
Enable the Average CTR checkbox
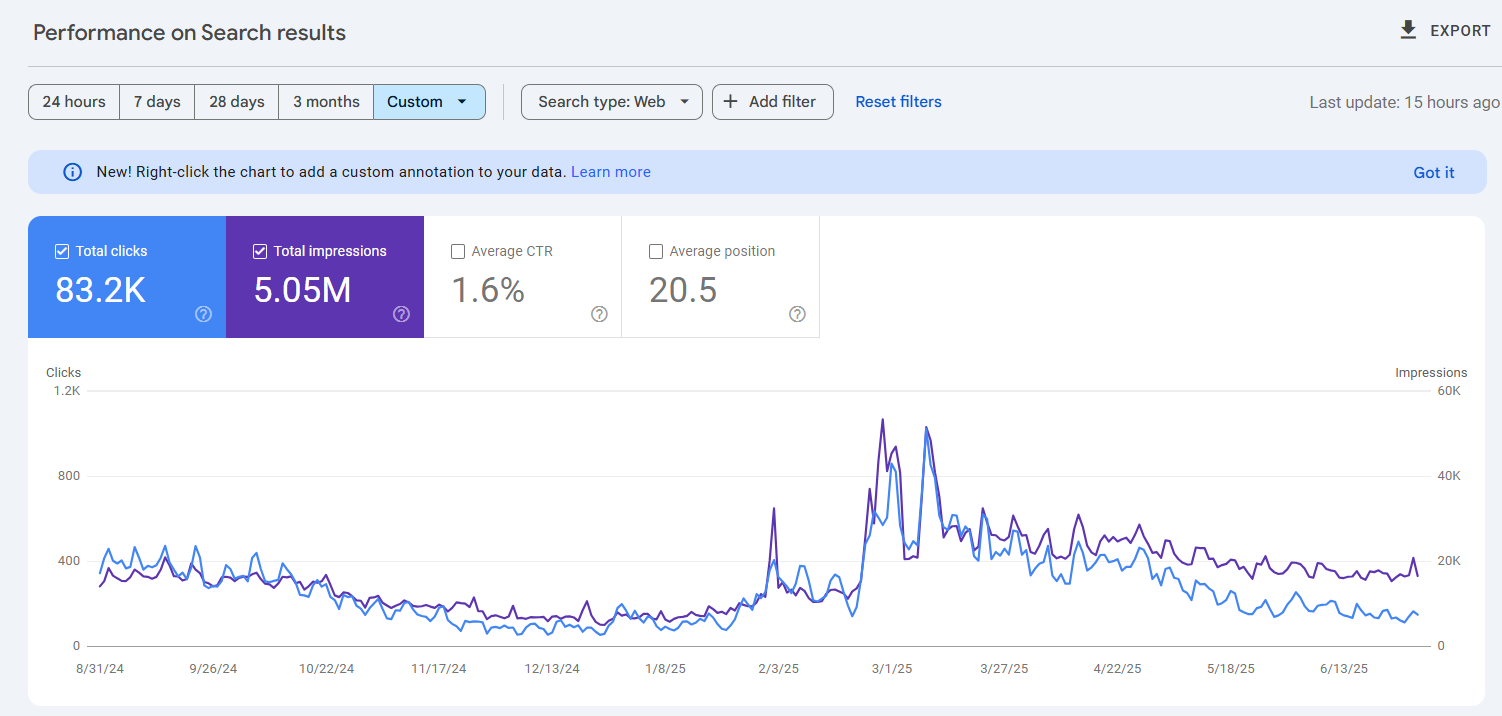(457, 251)
